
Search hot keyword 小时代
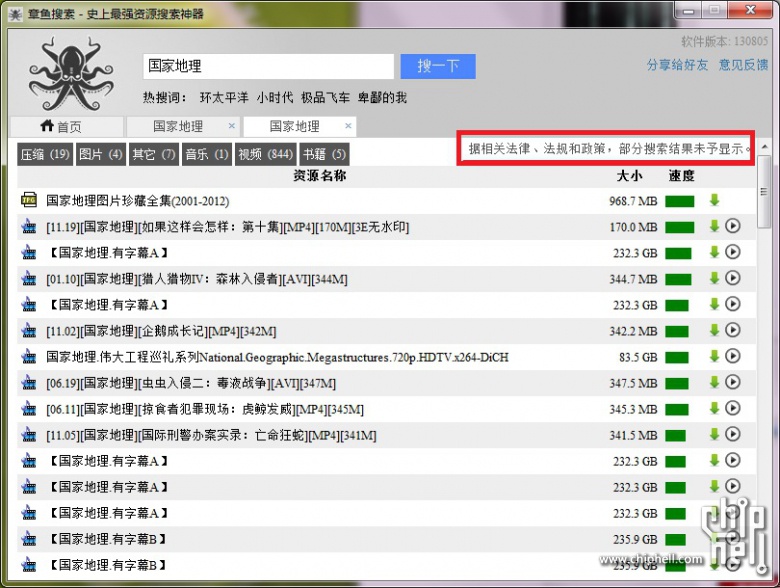coord(275,98)
